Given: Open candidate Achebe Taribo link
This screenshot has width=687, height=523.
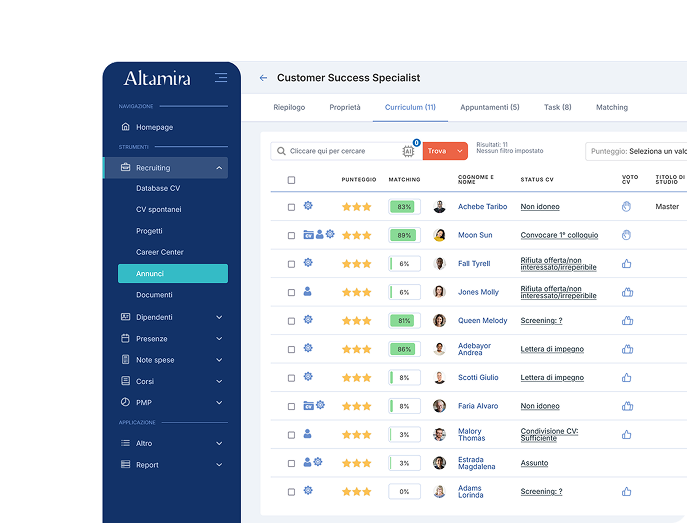Looking at the screenshot, I should click(482, 206).
